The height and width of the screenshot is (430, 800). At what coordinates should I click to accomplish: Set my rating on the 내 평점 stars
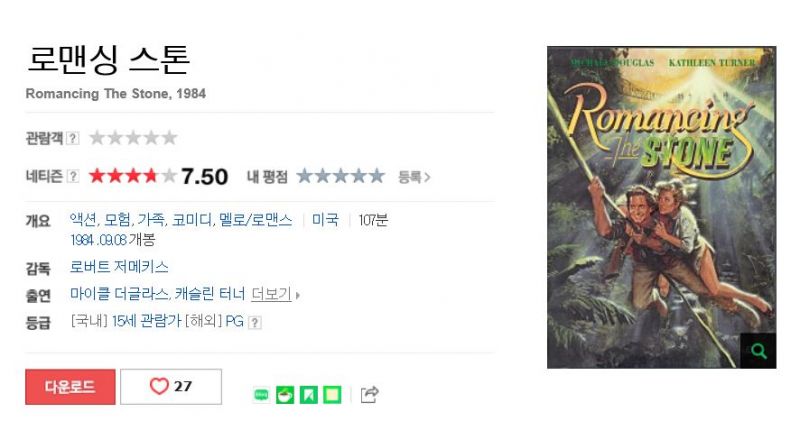click(x=340, y=176)
